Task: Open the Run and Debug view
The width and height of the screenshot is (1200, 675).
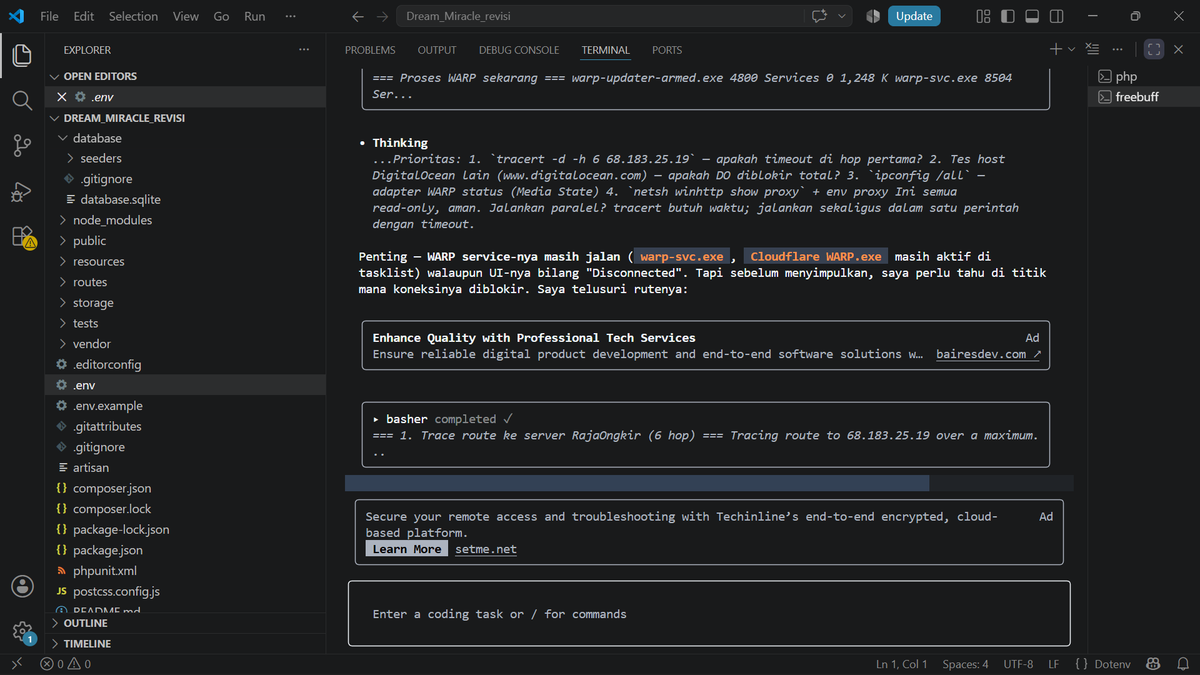Action: tap(22, 192)
